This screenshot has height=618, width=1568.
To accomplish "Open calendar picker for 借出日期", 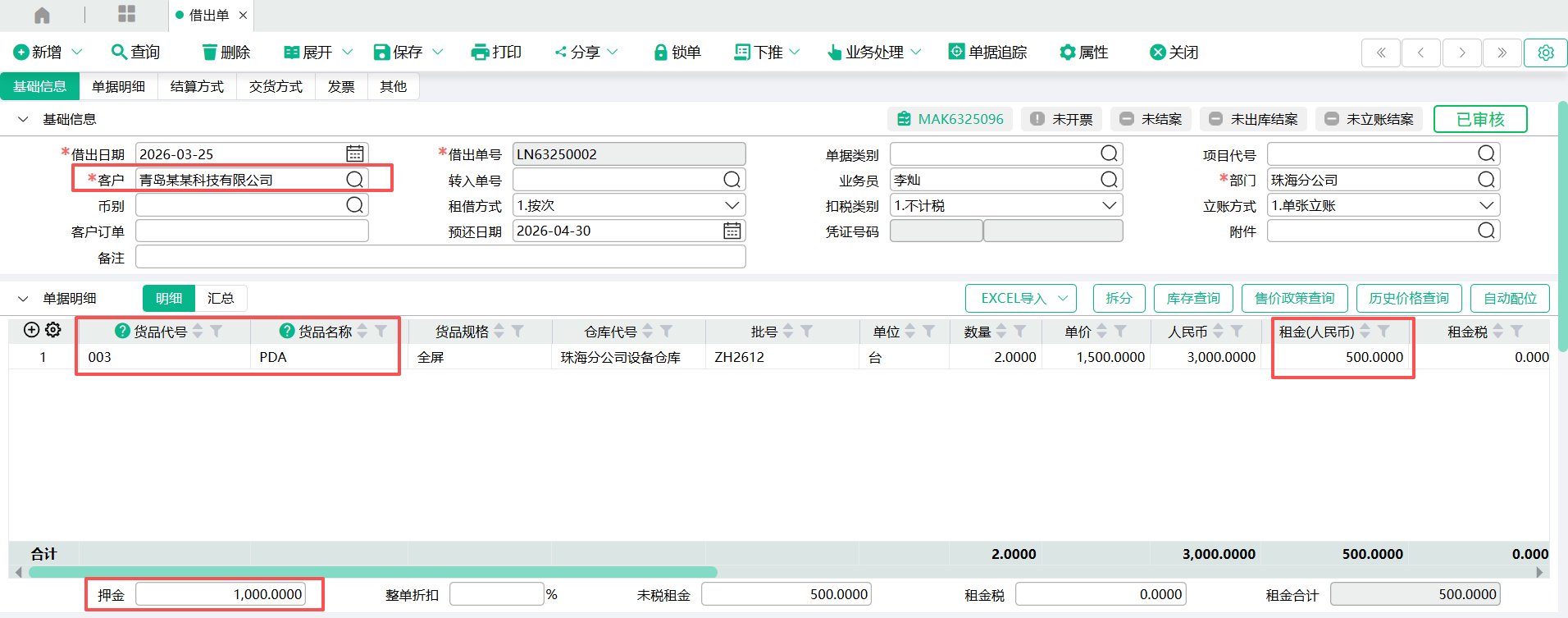I will point(354,153).
